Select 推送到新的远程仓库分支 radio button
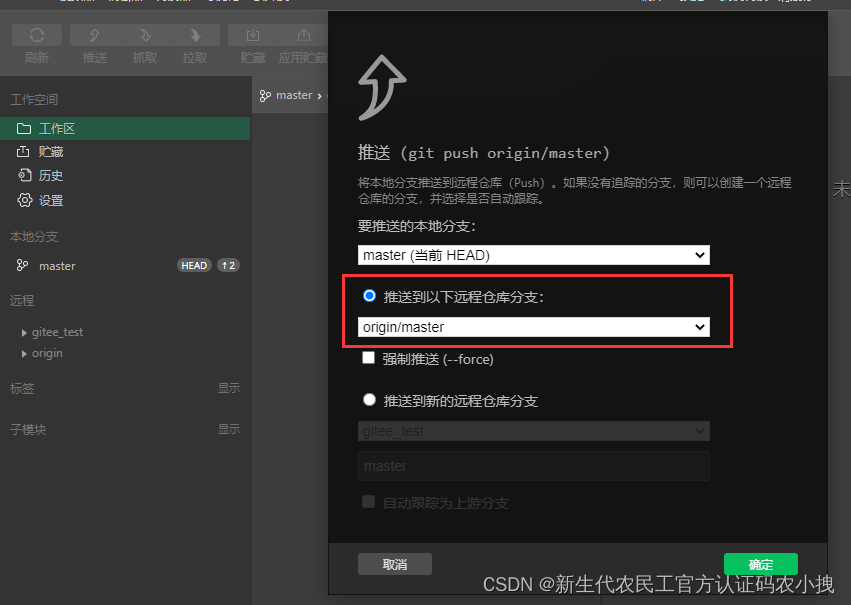The width and height of the screenshot is (851, 605). 370,400
